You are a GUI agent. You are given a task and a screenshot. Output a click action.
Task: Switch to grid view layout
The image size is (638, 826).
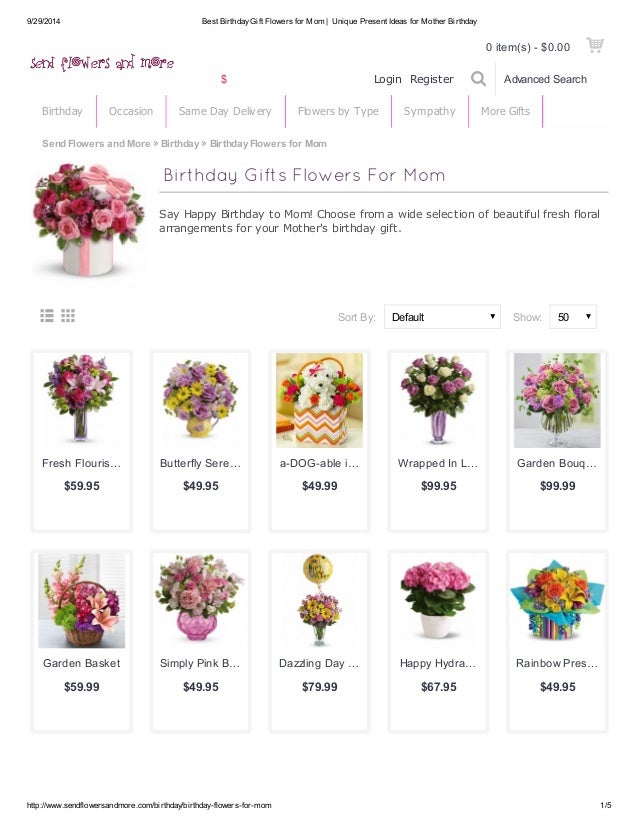coord(68,316)
